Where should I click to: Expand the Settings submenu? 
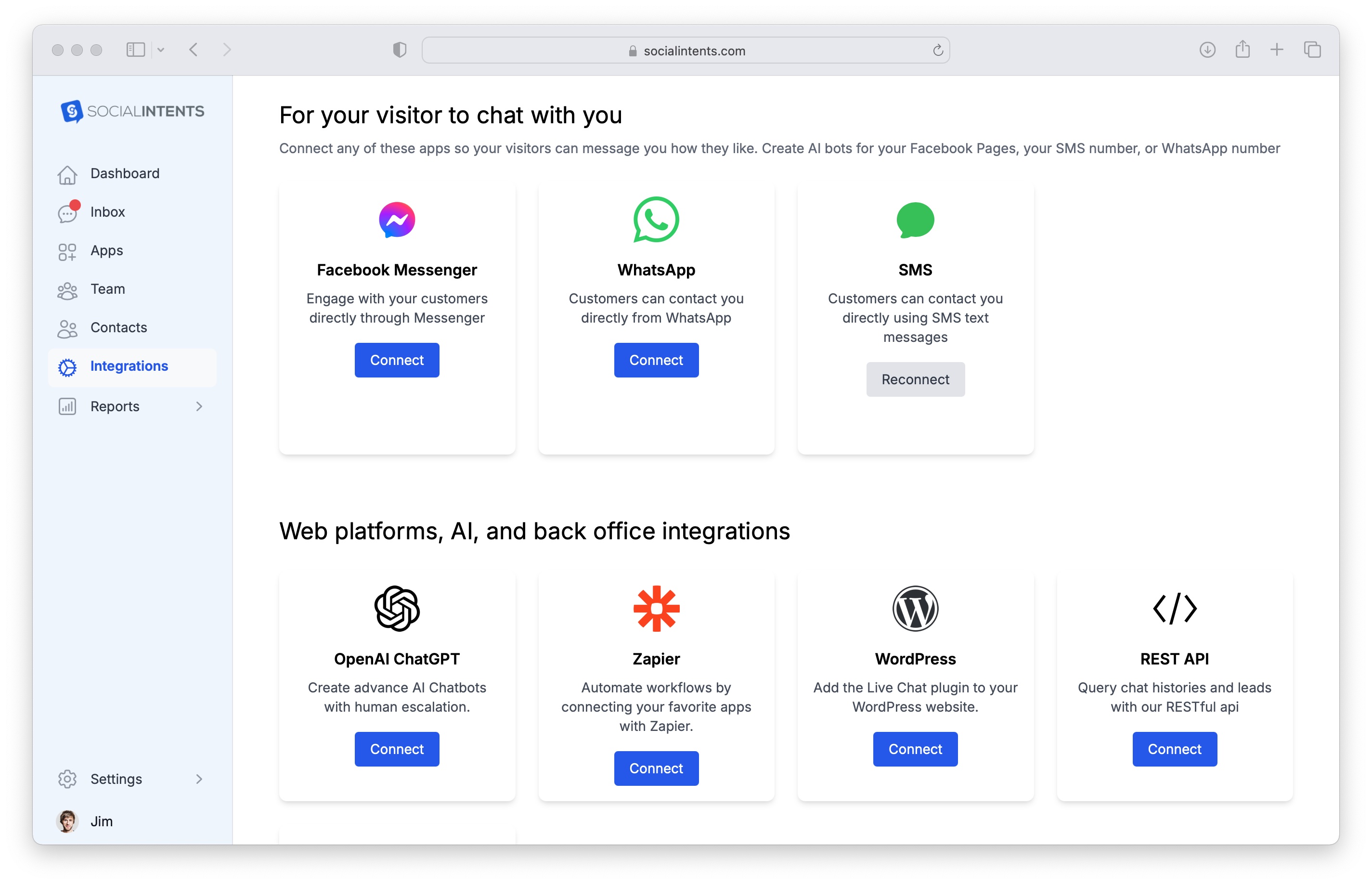pos(199,779)
